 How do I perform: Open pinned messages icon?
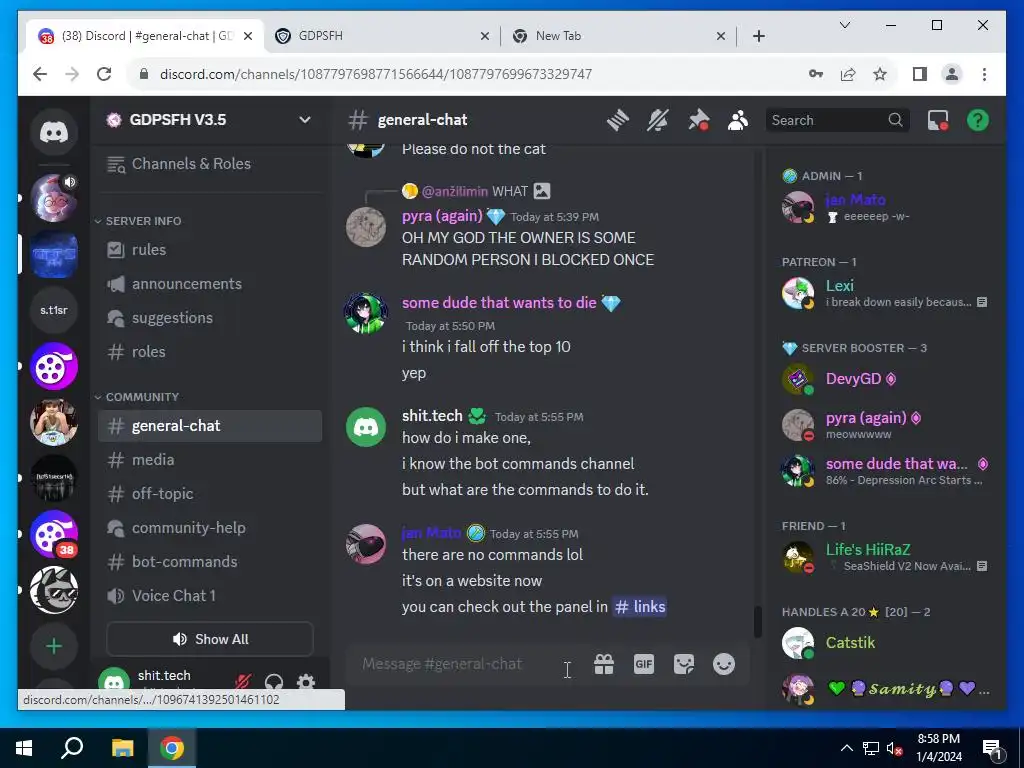tap(698, 120)
